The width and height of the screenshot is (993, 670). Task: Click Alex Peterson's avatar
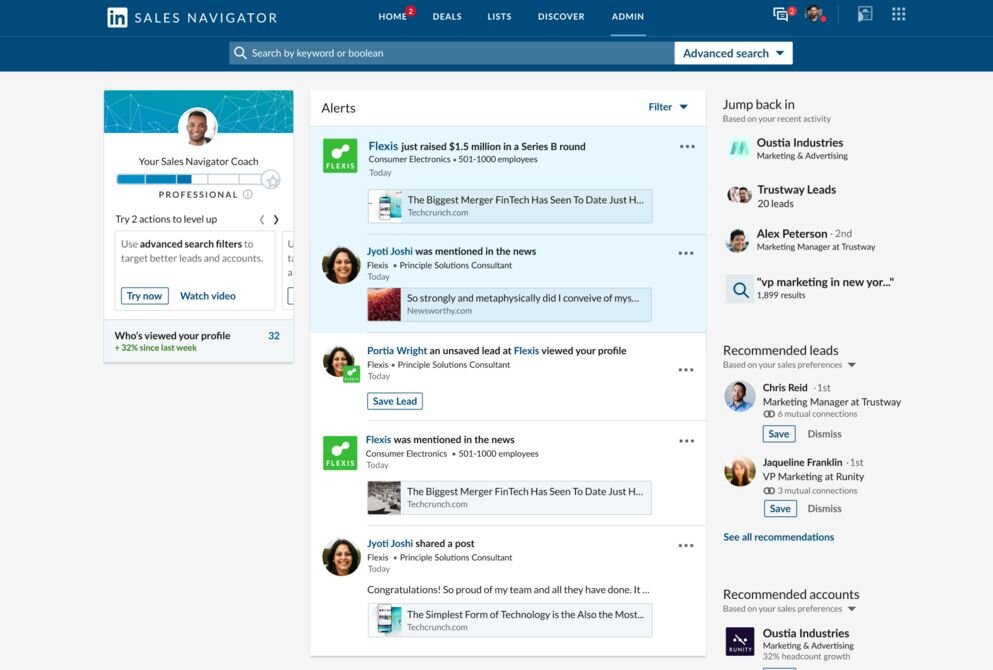[738, 240]
